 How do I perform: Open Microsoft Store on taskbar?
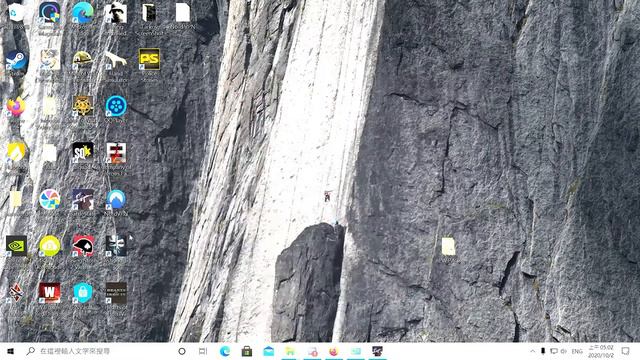[247, 351]
